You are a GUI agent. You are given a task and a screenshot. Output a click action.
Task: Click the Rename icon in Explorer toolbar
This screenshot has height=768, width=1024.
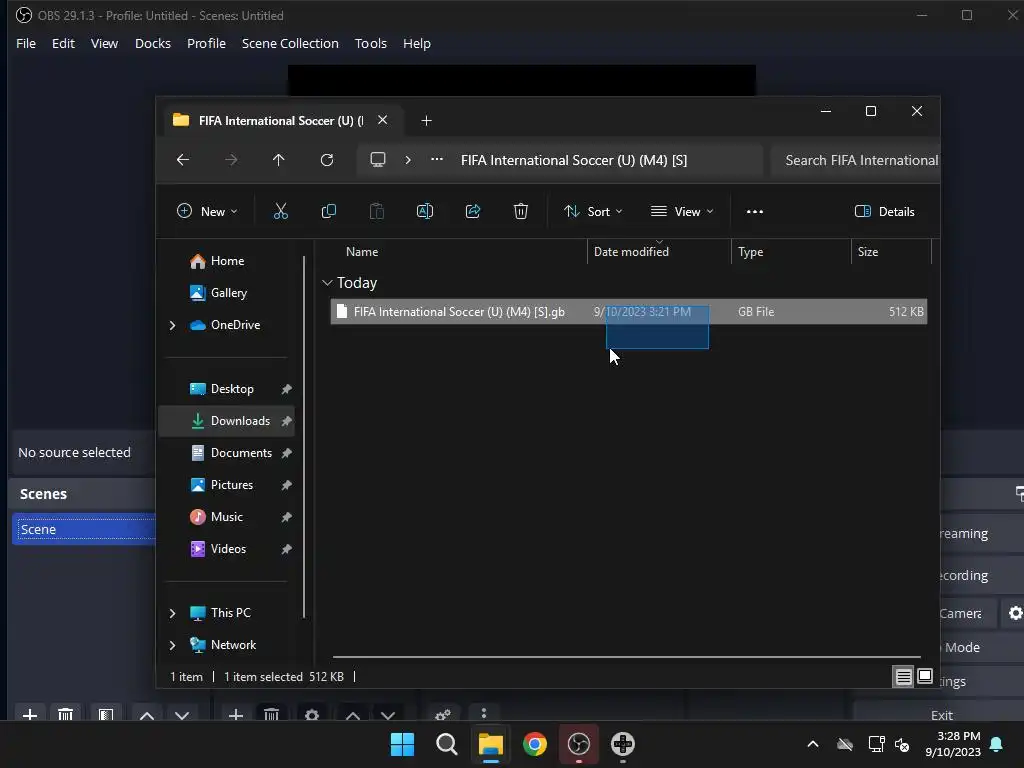click(x=424, y=211)
